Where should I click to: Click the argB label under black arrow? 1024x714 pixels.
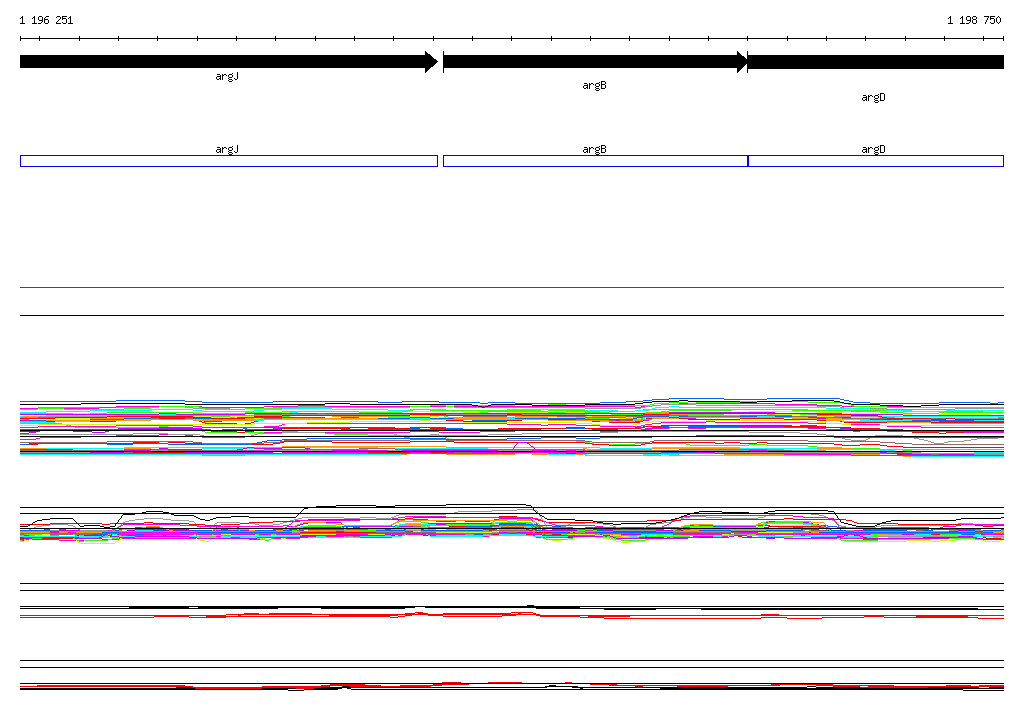tap(594, 86)
